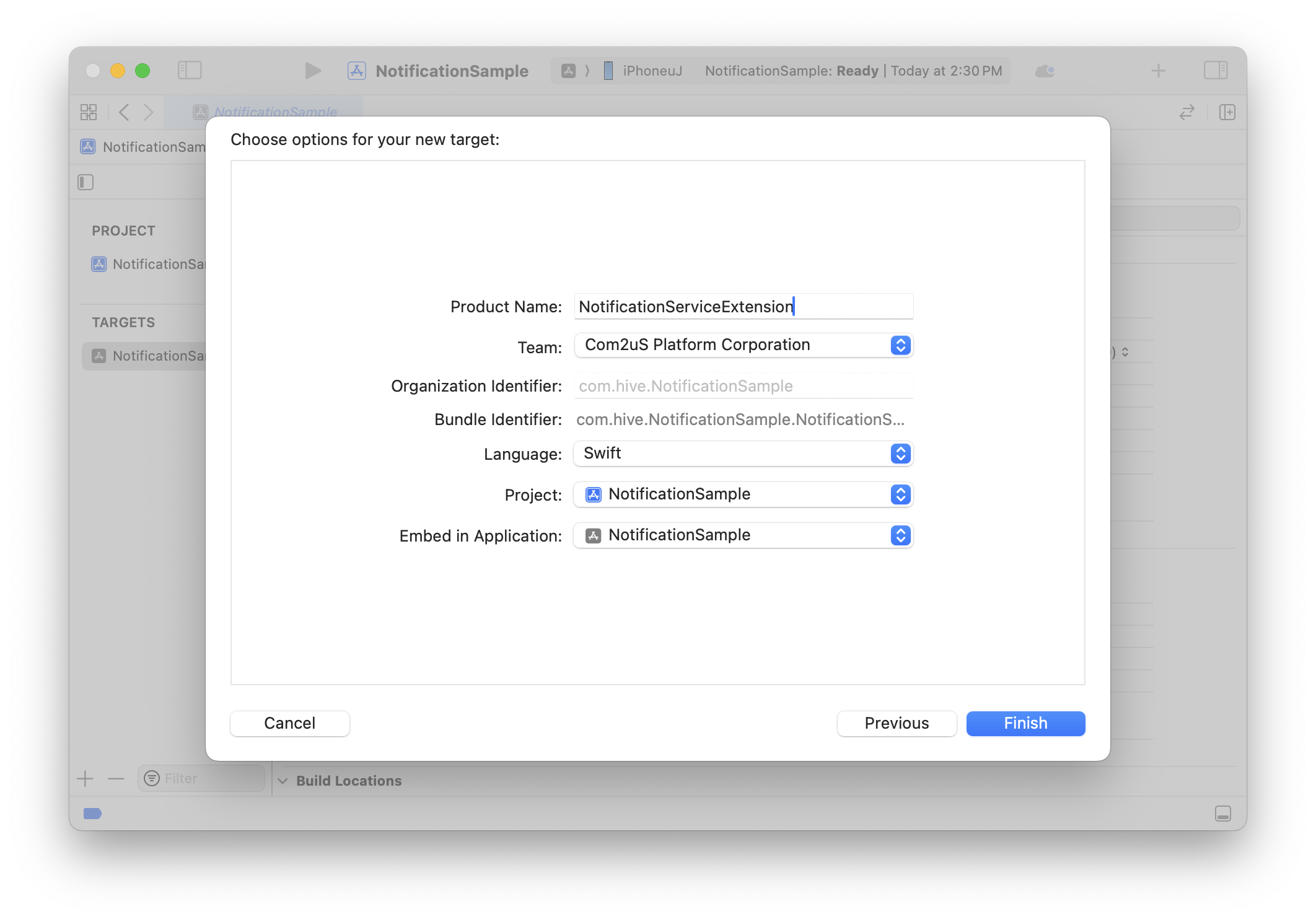Image resolution: width=1316 pixels, height=922 pixels.
Task: Run the NotificationSample scheme with Play button
Action: 313,70
